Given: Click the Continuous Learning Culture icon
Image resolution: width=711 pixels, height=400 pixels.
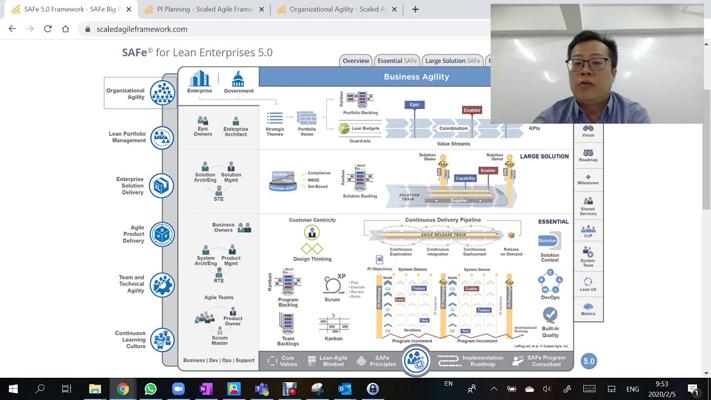Looking at the screenshot, I should (x=162, y=339).
